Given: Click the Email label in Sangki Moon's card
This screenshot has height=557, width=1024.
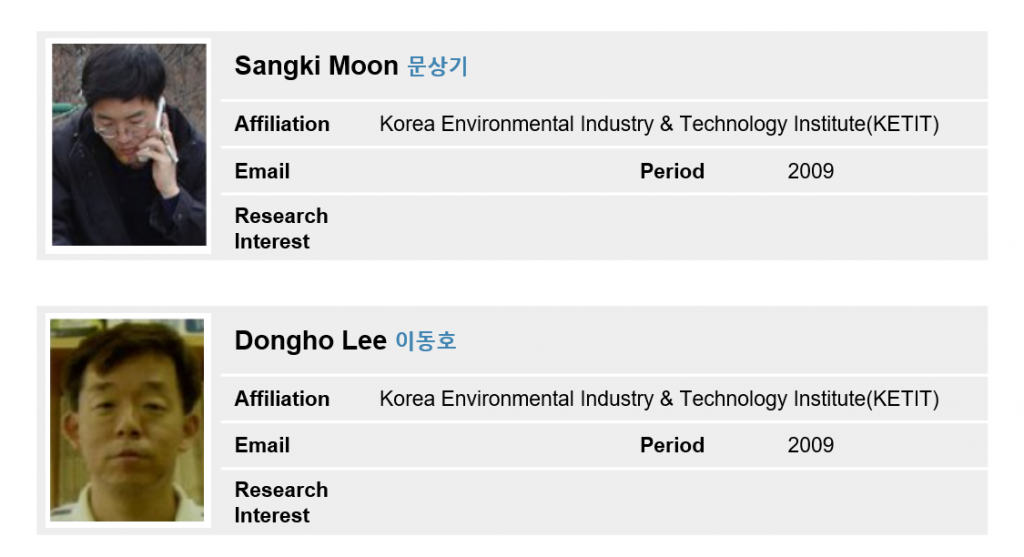Looking at the screenshot, I should coord(262,171).
